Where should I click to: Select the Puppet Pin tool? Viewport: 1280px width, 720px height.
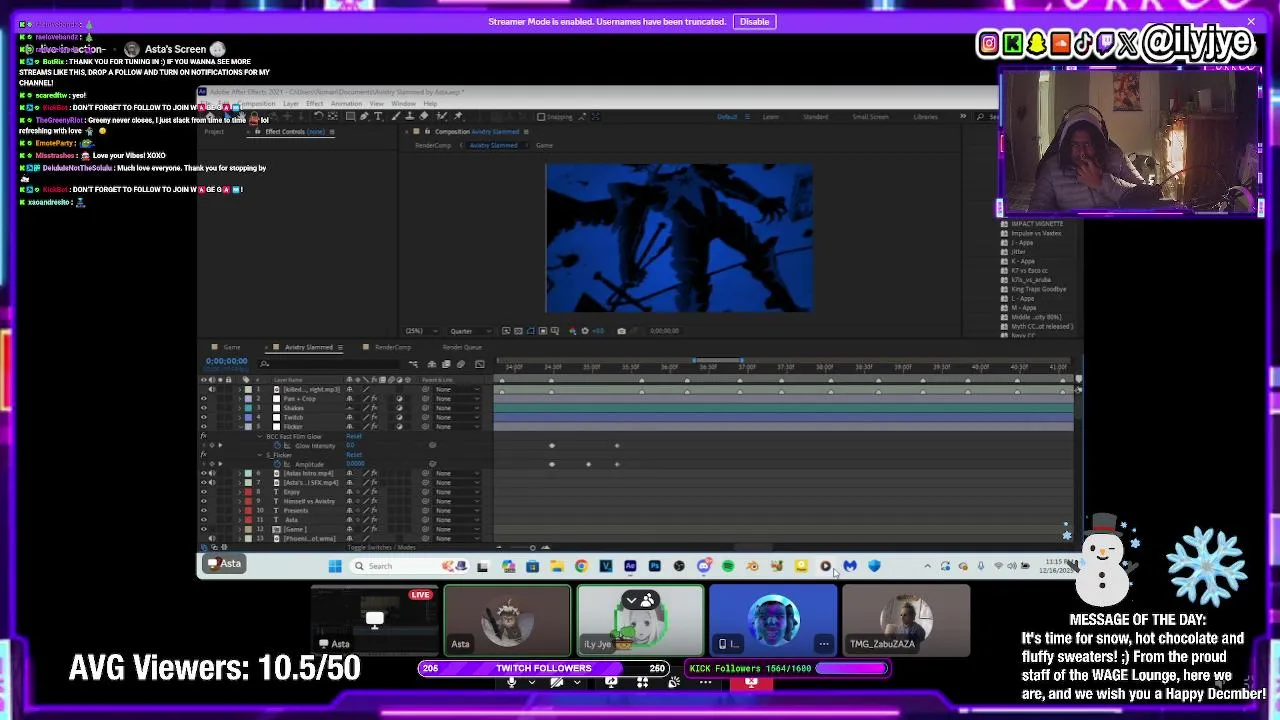tap(458, 116)
